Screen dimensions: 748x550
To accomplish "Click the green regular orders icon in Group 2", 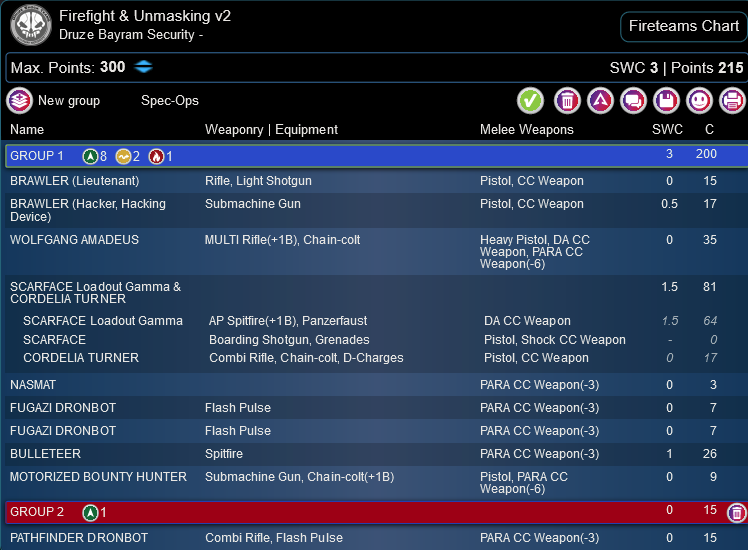I will pos(90,513).
